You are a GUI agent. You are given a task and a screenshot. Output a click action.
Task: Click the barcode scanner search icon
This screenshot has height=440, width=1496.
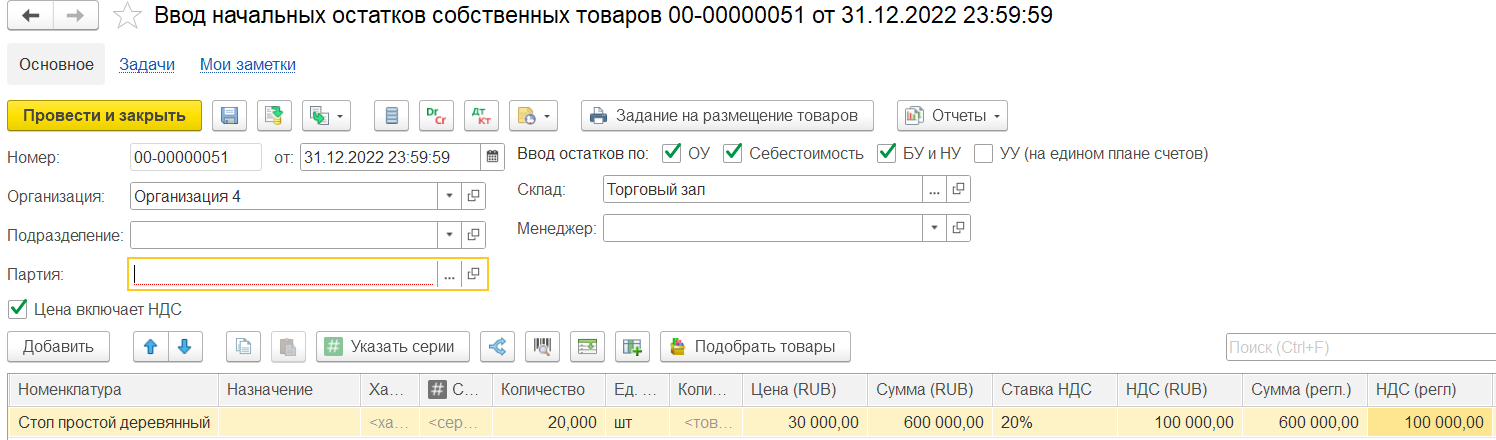(x=542, y=347)
